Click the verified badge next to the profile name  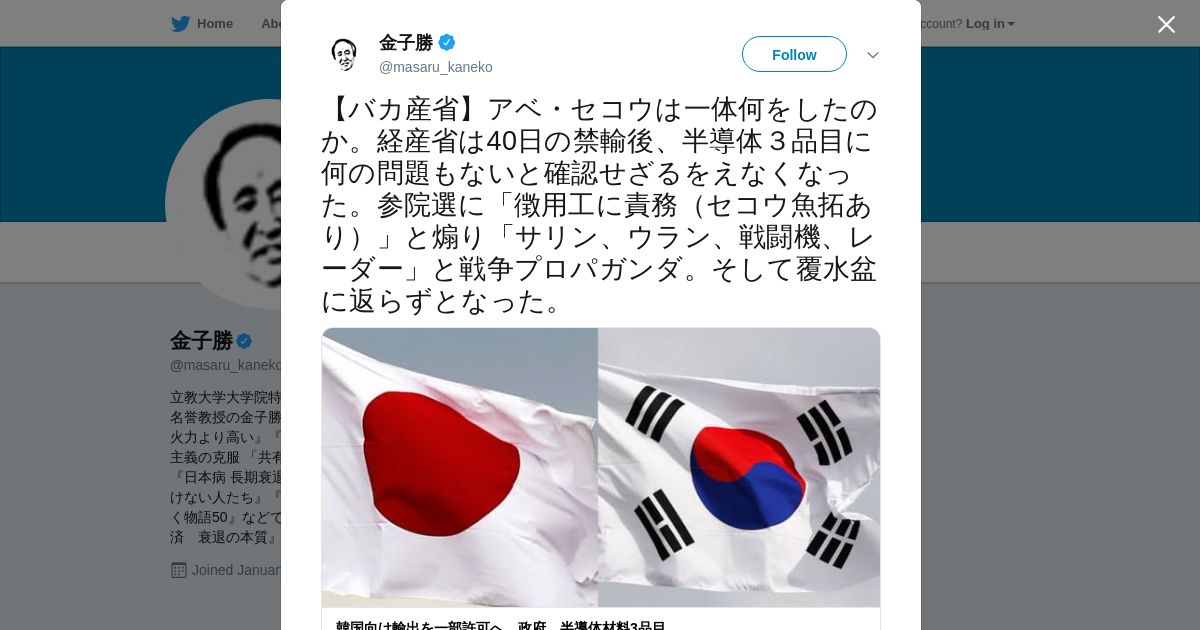244,341
